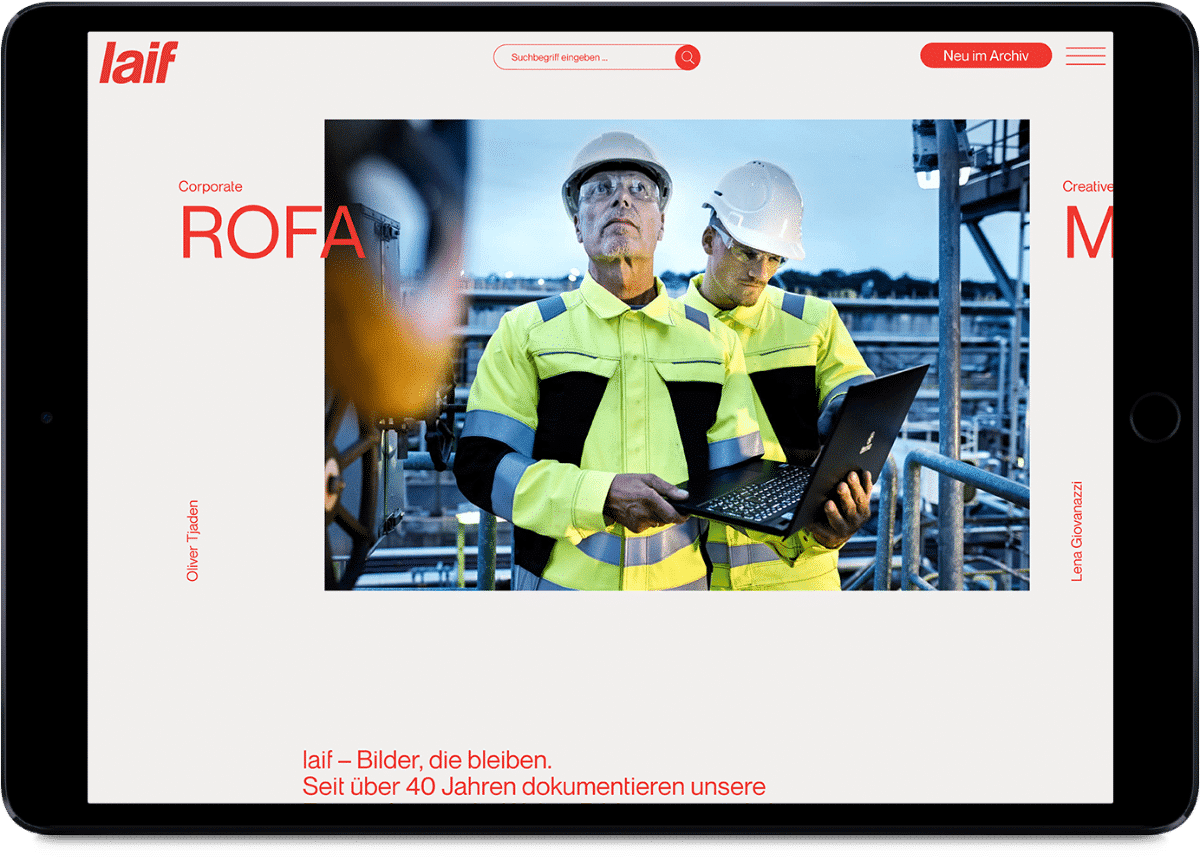Select the Corporate category label
Image resolution: width=1200 pixels, height=867 pixels.
pos(210,187)
